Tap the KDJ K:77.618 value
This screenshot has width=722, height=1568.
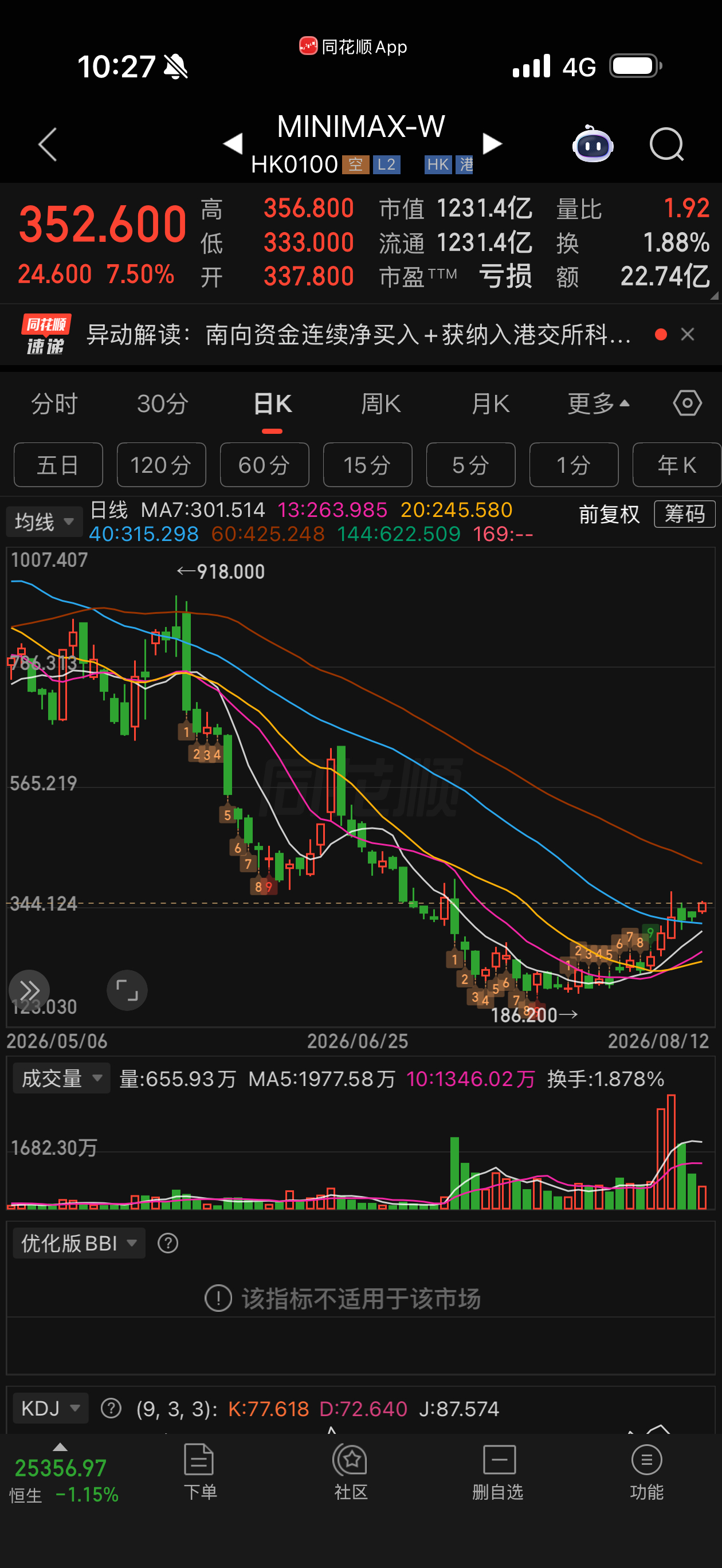(x=269, y=1409)
